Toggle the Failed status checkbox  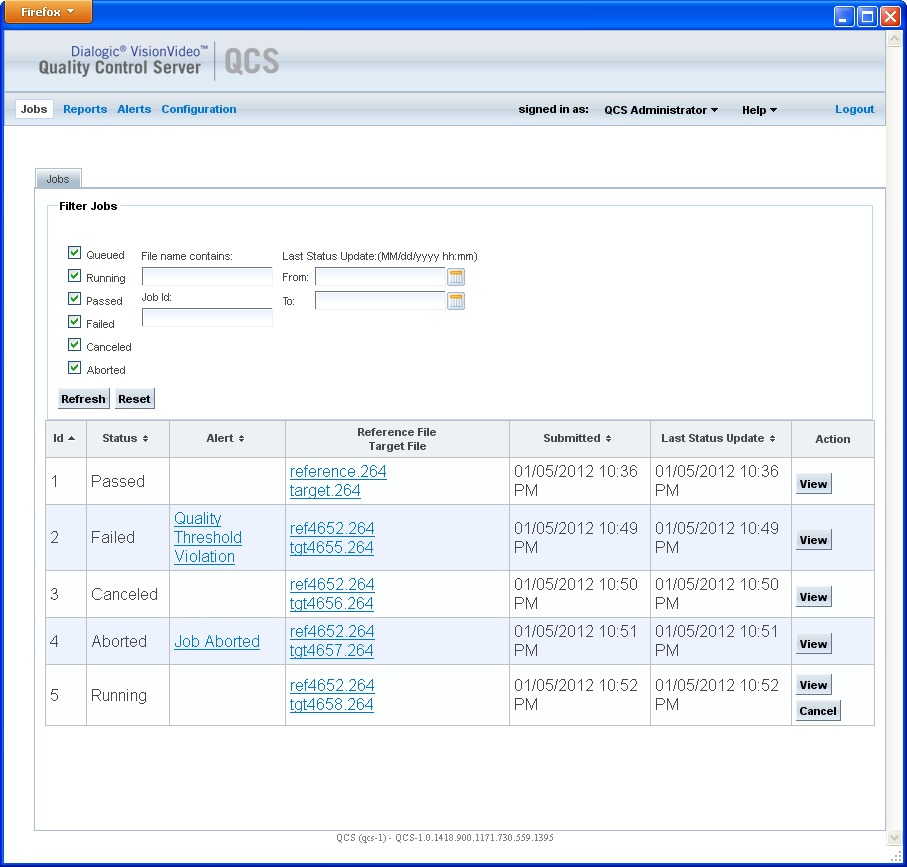(x=74, y=322)
